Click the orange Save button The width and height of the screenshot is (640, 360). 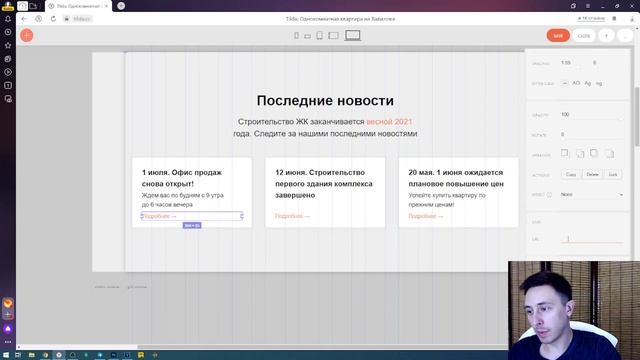558,36
